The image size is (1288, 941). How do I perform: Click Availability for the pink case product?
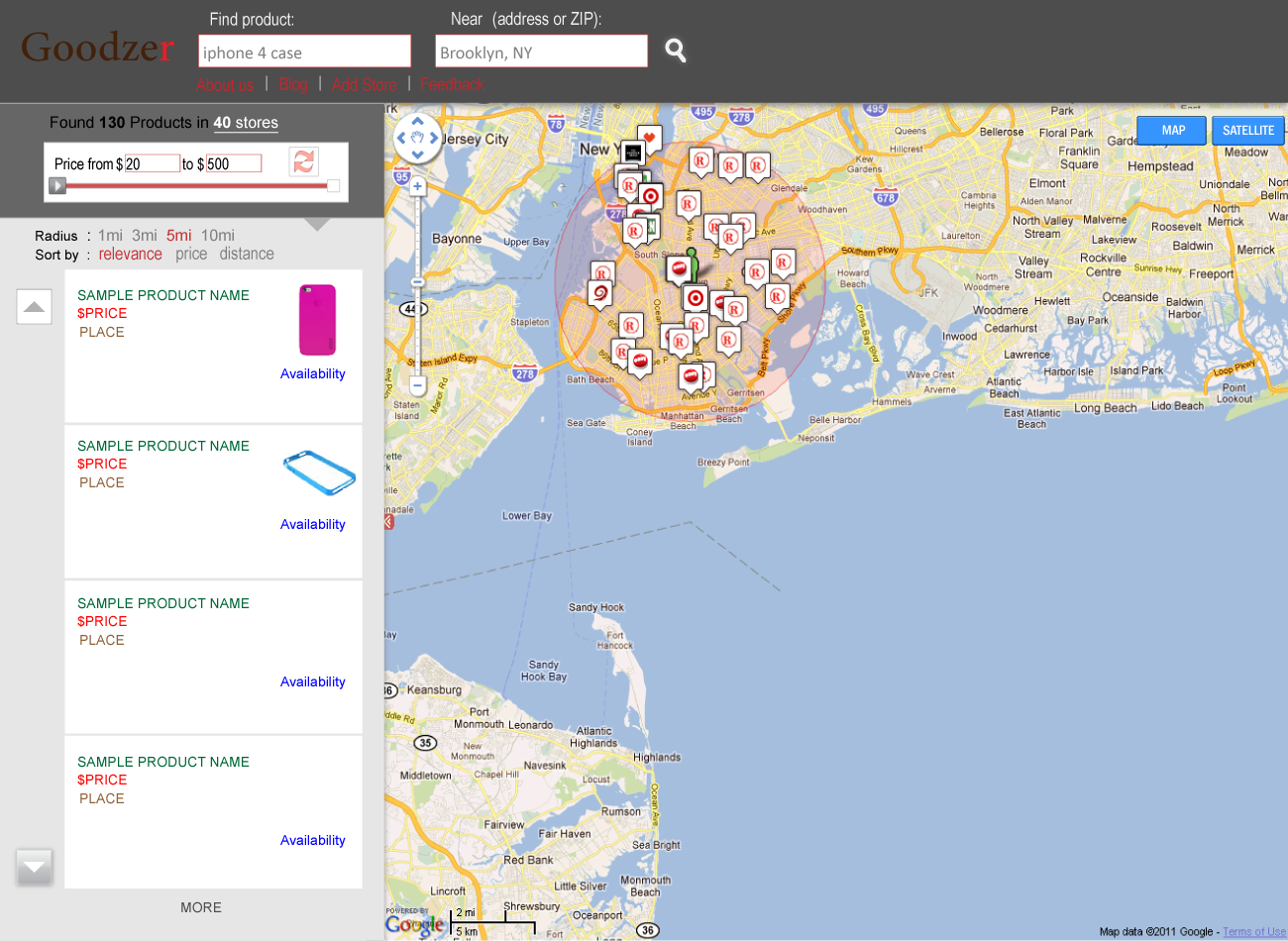(313, 373)
